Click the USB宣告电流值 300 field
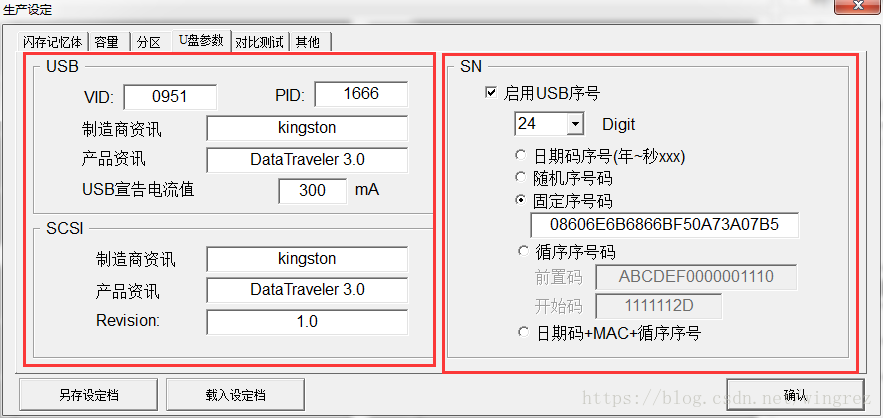Screen dimensions: 883x418 pos(313,191)
